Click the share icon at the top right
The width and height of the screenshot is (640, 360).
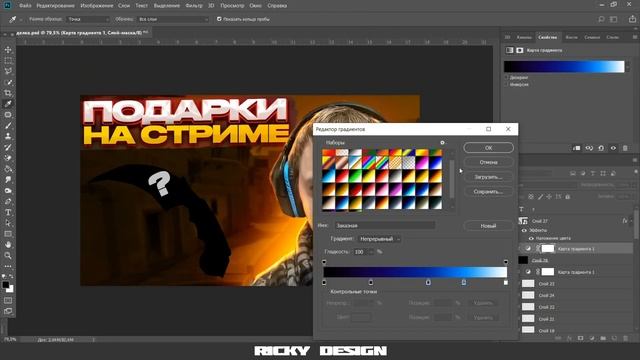[x=632, y=19]
